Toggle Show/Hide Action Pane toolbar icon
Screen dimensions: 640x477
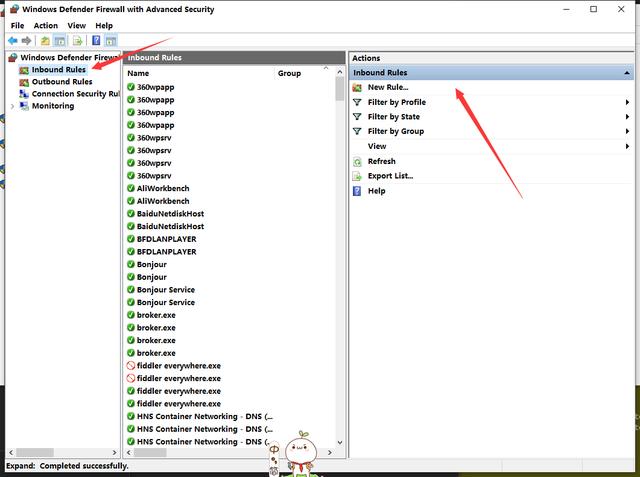tap(111, 41)
